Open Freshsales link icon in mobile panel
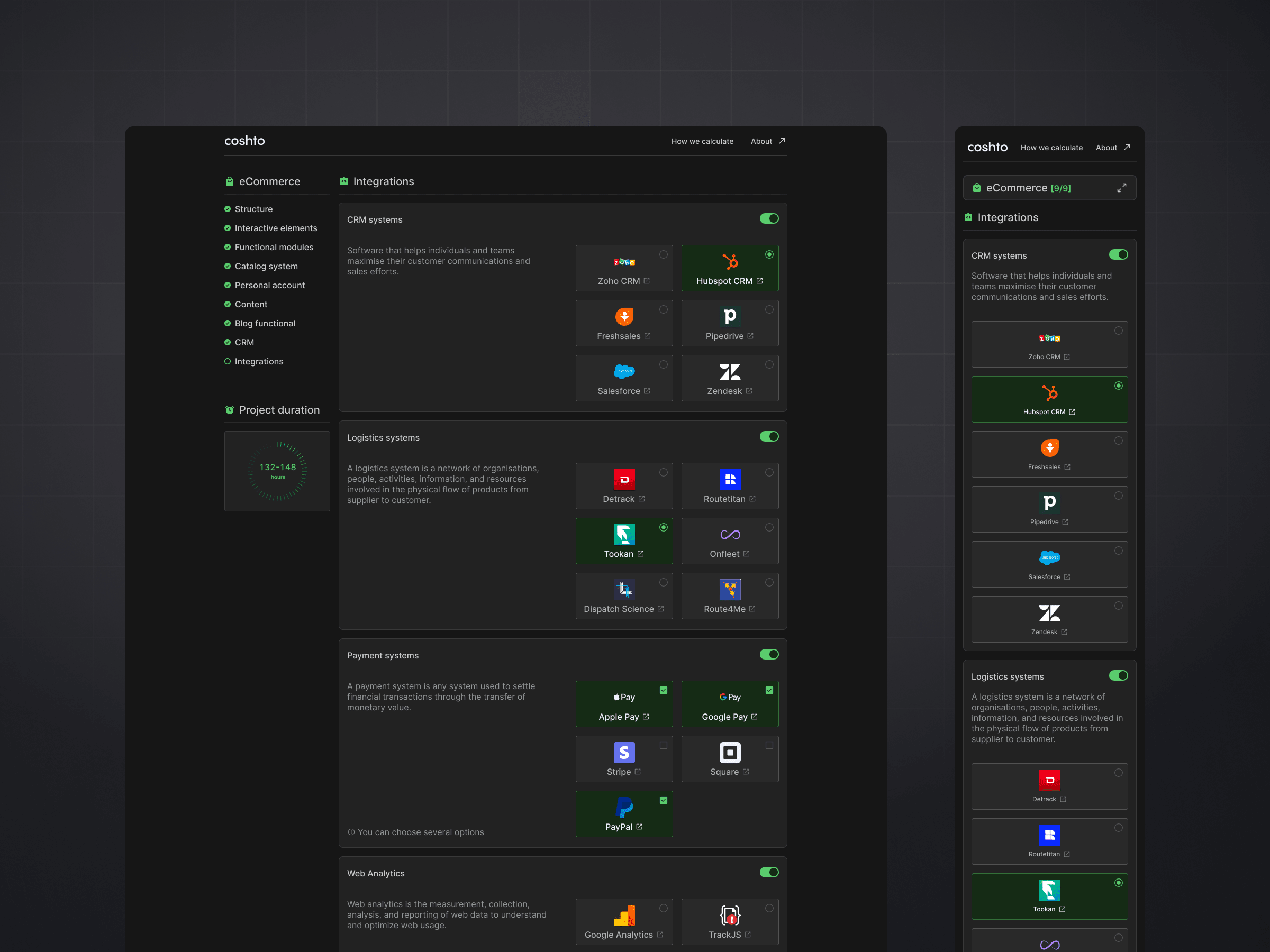This screenshot has width=1270, height=952. pos(1067,468)
